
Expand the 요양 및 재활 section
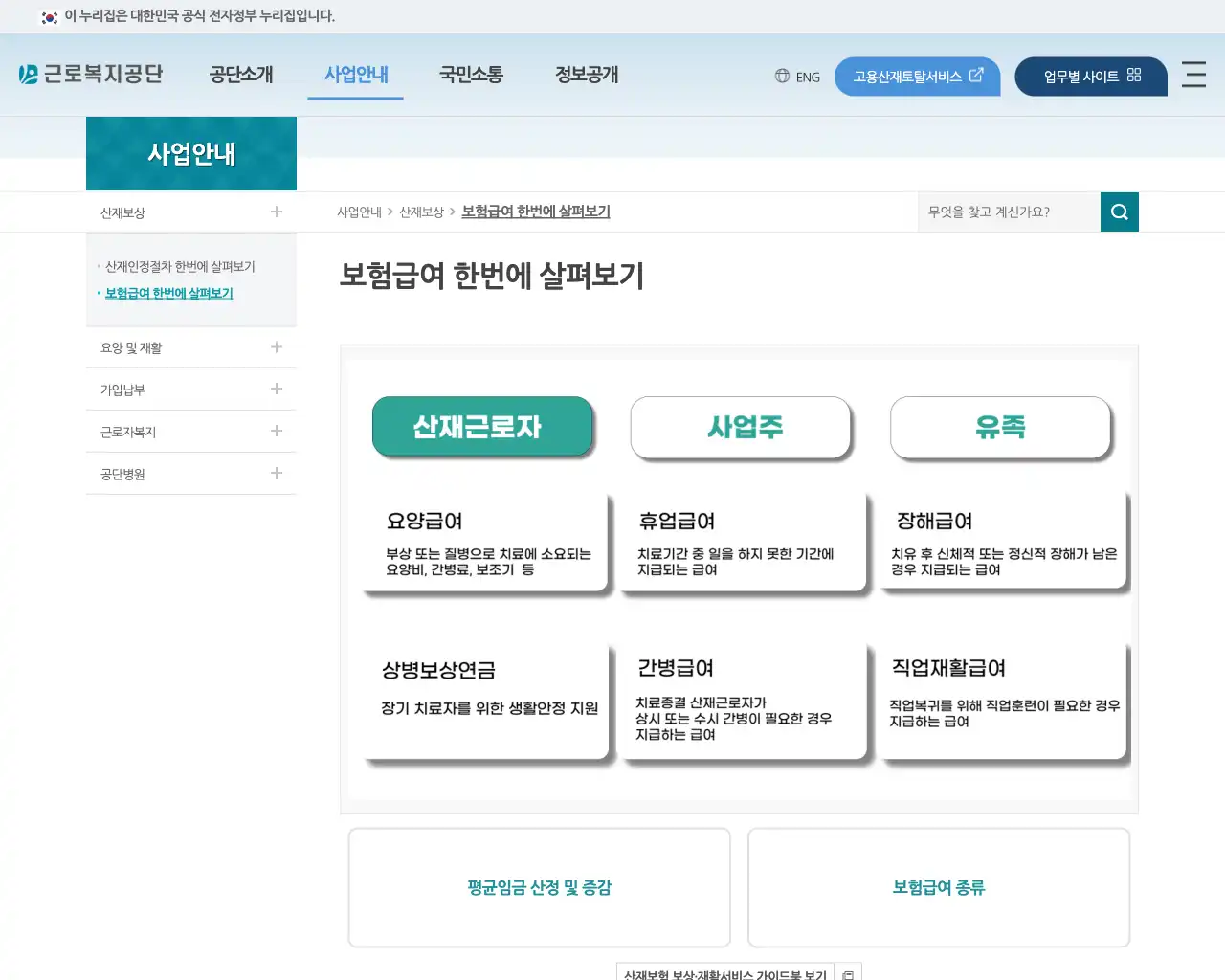pos(276,347)
